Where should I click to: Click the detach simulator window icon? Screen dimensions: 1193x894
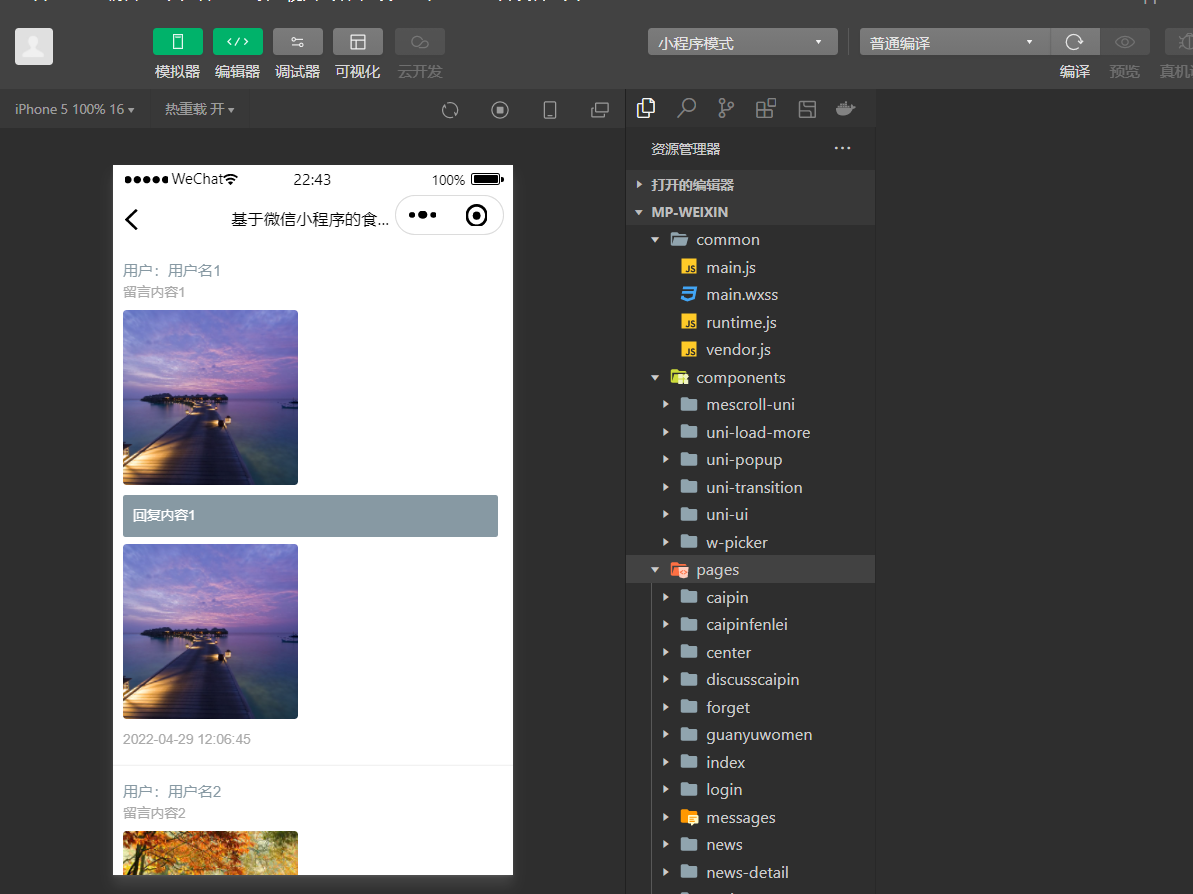(600, 110)
